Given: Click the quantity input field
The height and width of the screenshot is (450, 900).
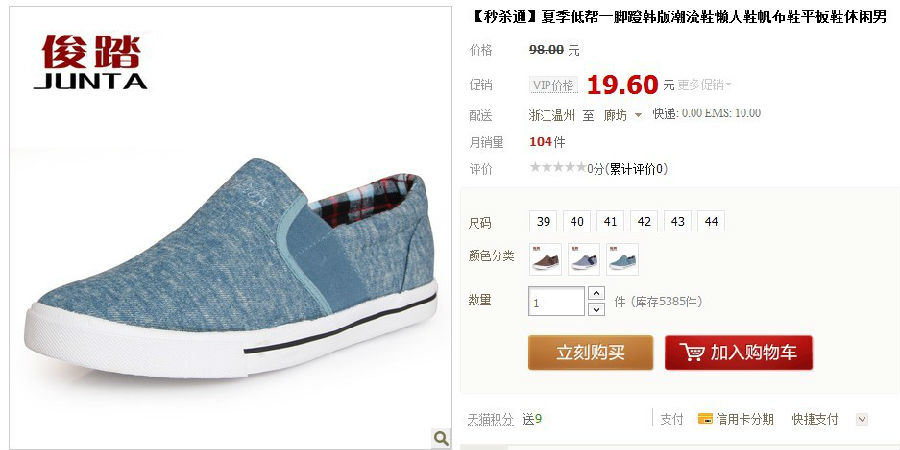Looking at the screenshot, I should (x=556, y=301).
